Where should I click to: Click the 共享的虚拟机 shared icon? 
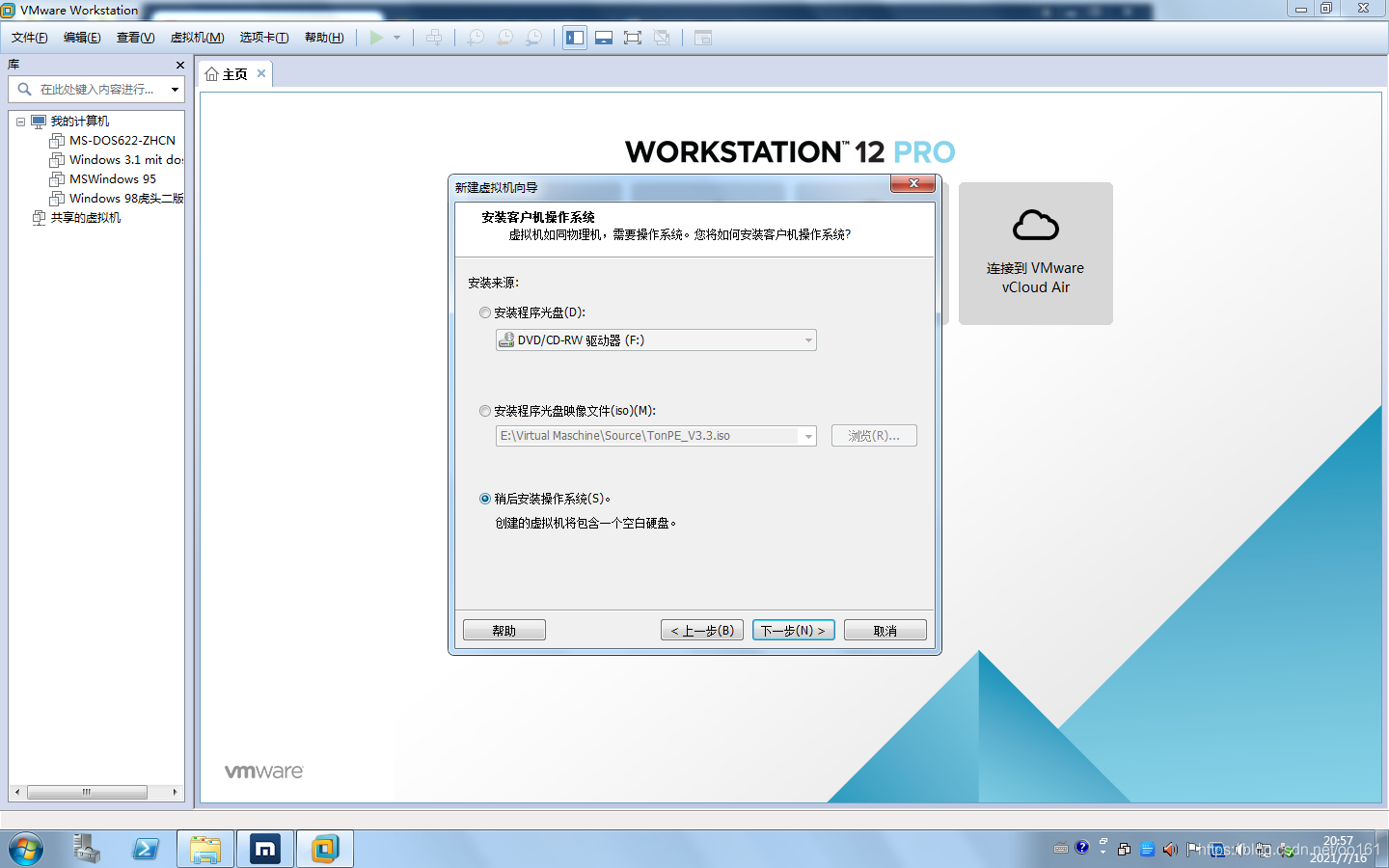(x=39, y=218)
